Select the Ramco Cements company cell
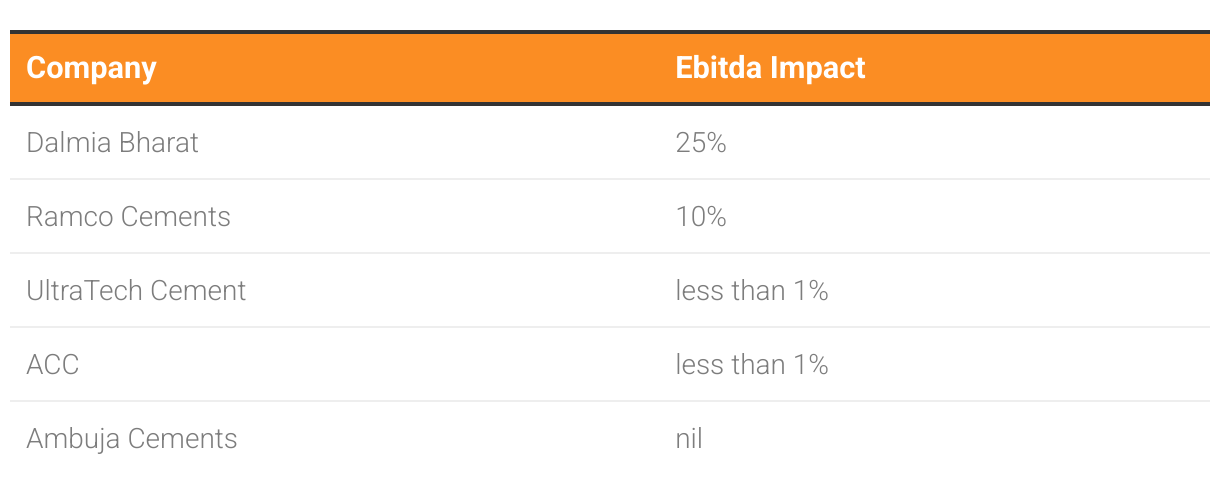Screen dimensions: 1220x484 tap(129, 217)
